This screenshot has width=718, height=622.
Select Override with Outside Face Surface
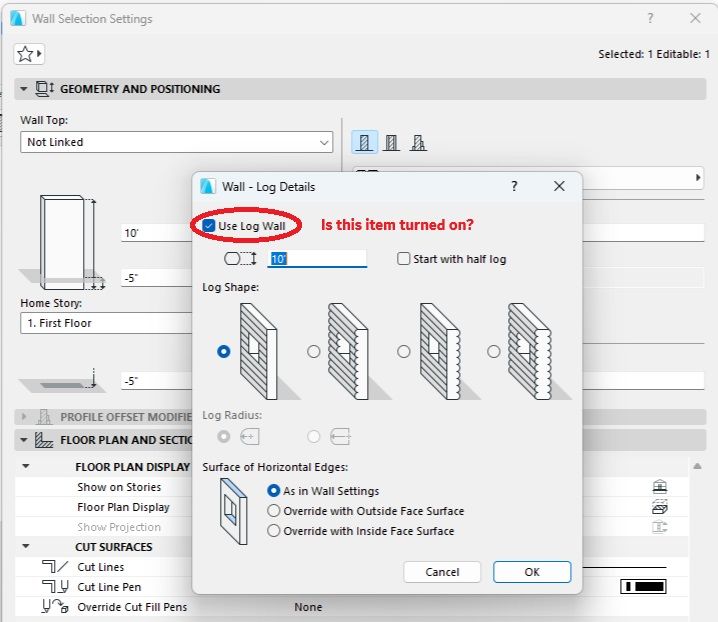(273, 511)
